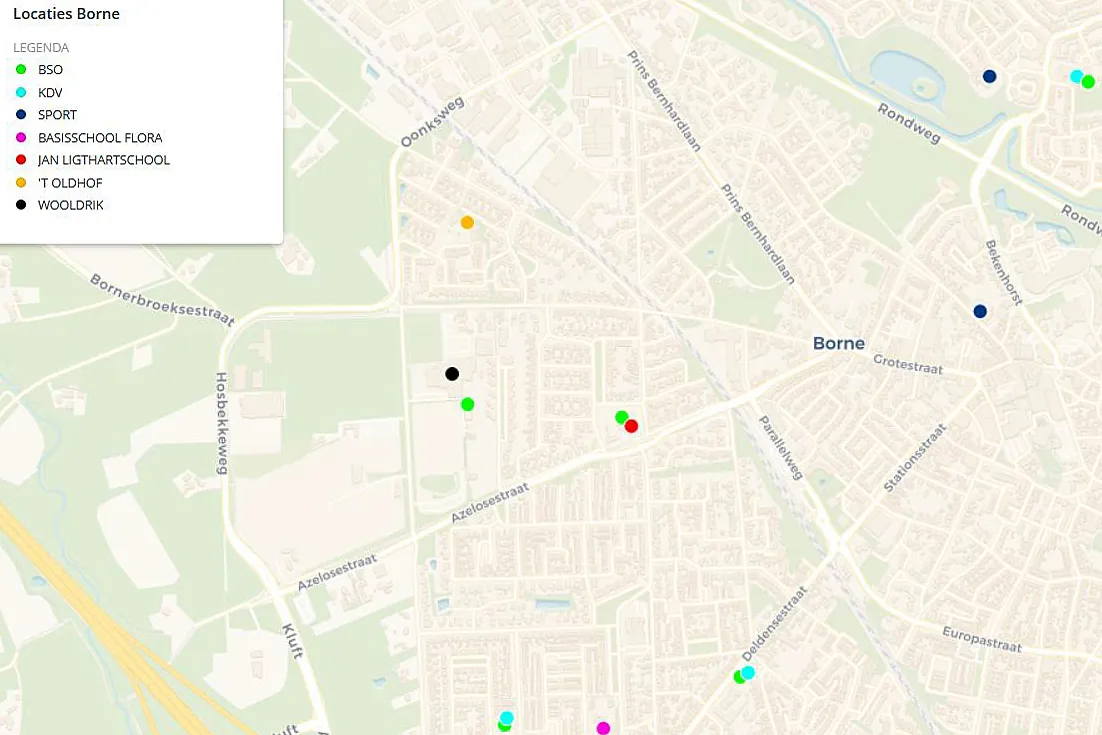
Task: Select the KDV legend label
Action: [x=50, y=93]
